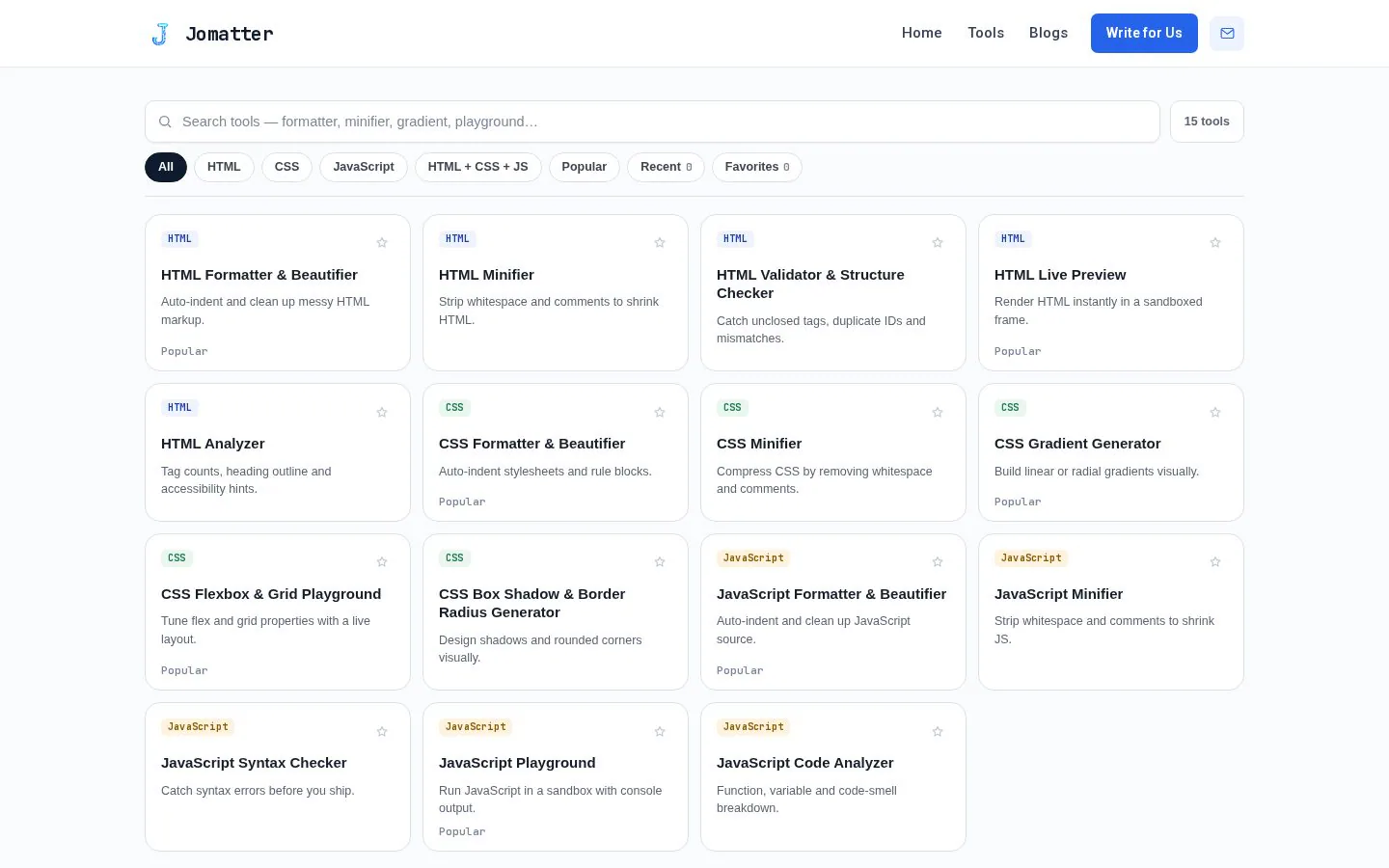The image size is (1389, 868).
Task: Select the HTML + CSS + JS filter
Action: click(478, 167)
